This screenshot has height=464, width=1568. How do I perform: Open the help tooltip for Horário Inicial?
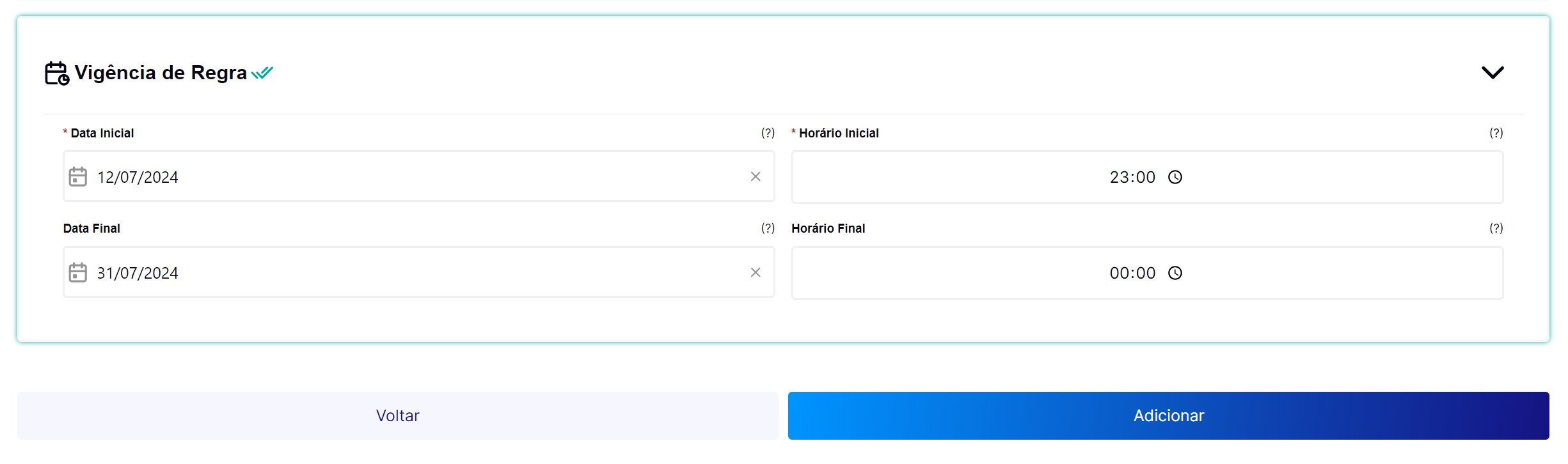[1496, 133]
